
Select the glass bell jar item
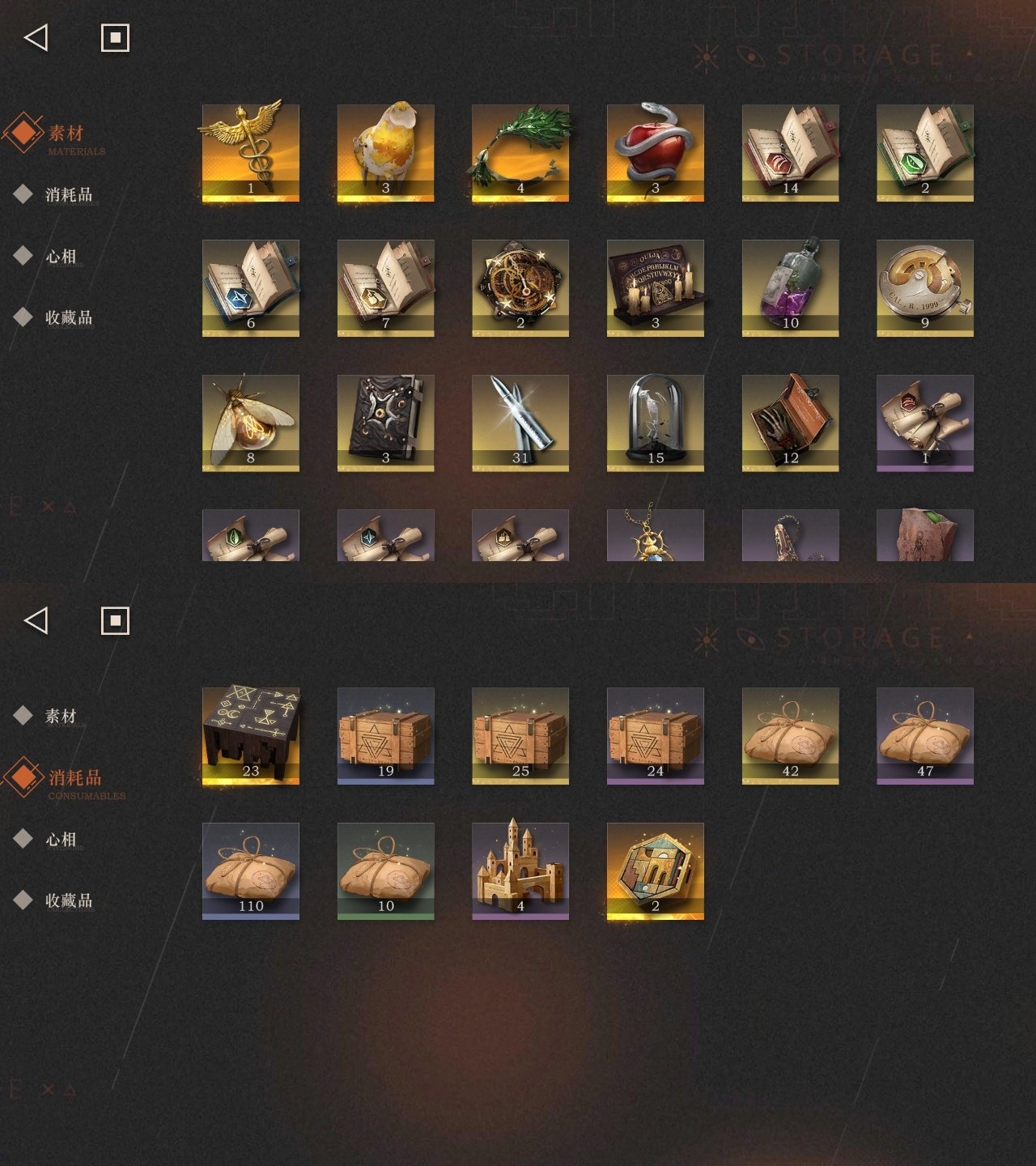tap(656, 423)
